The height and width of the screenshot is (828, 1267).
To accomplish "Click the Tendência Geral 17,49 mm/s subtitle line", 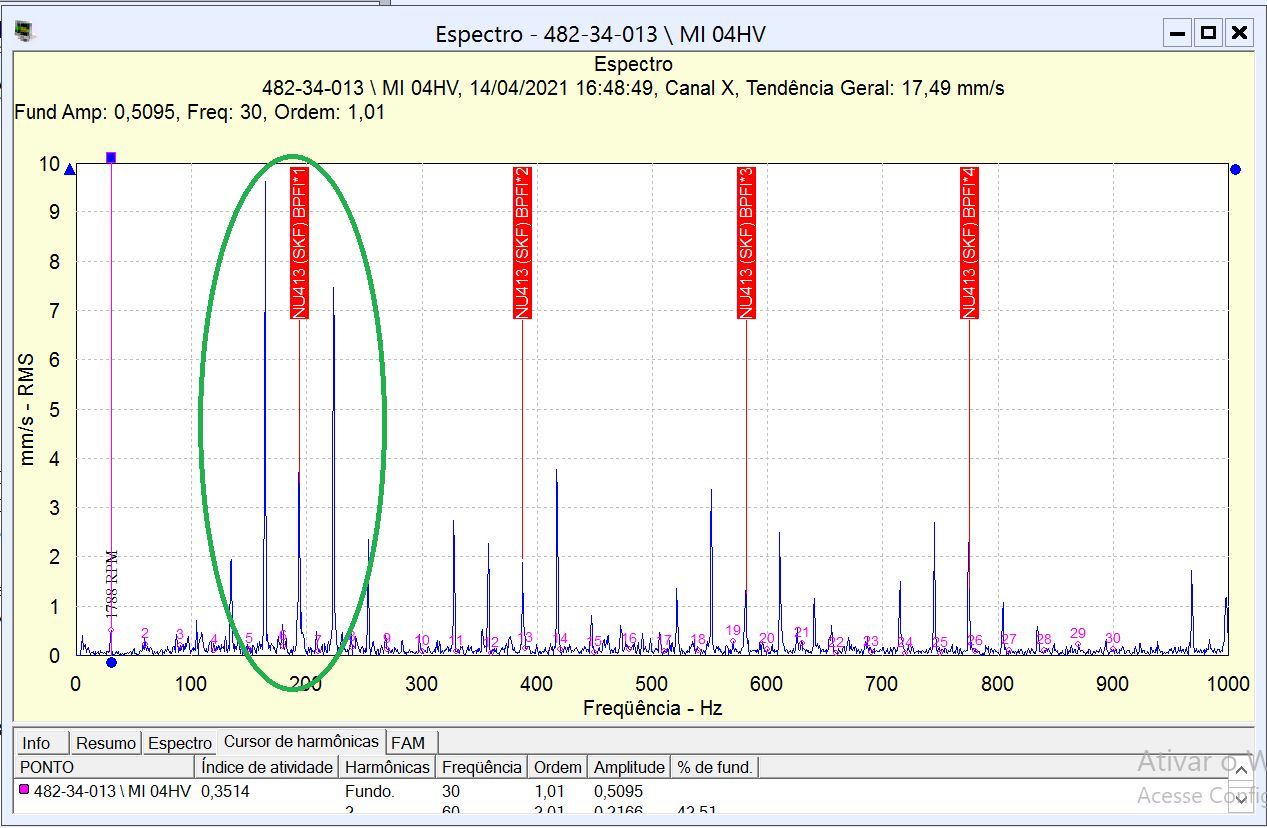I will tap(633, 88).
